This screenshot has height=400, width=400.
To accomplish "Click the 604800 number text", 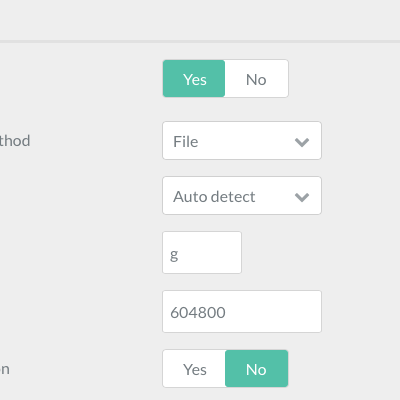I will [x=198, y=313].
